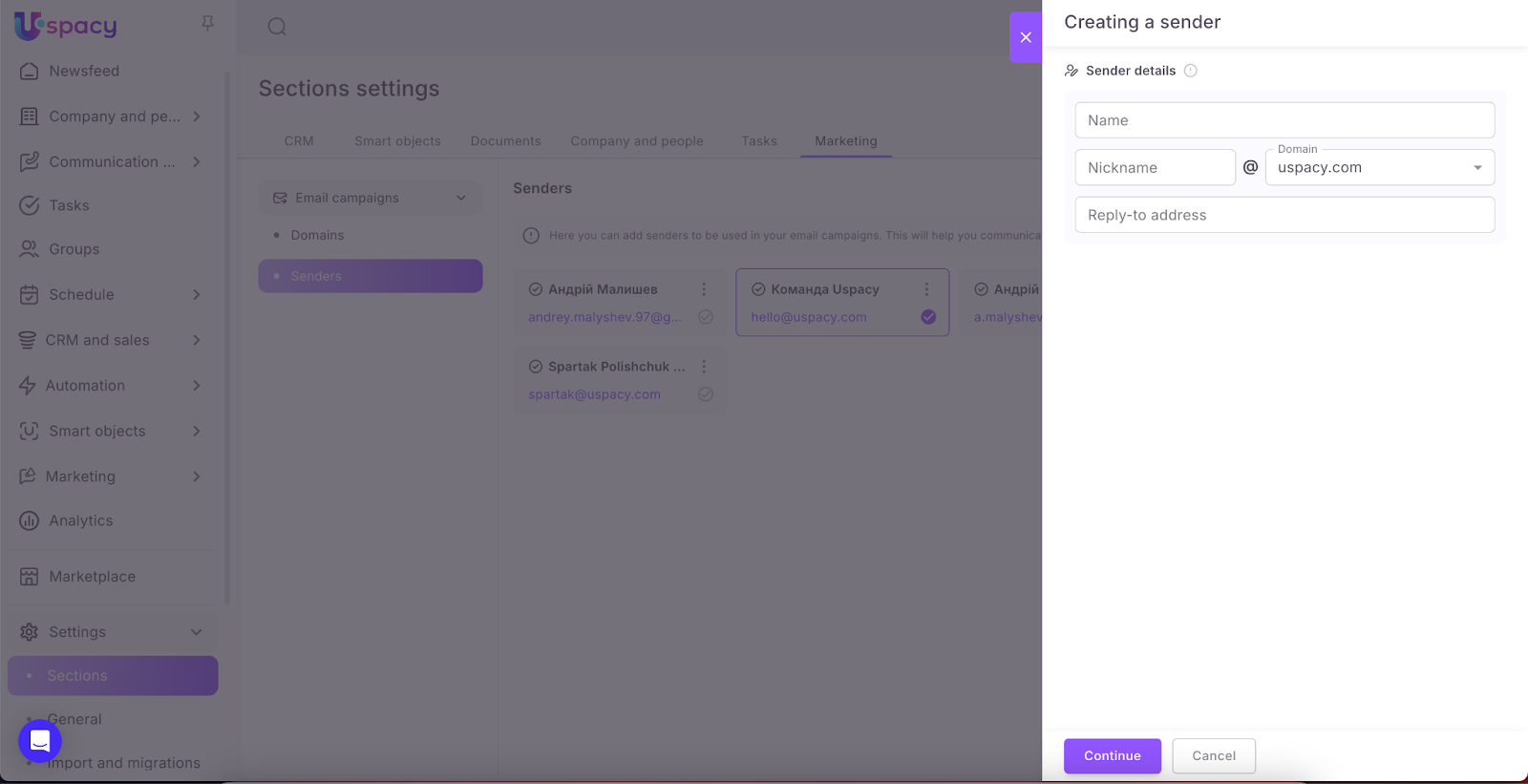Open options menu for Команда Uspacy sender
The width and height of the screenshot is (1528, 784).
[x=926, y=289]
